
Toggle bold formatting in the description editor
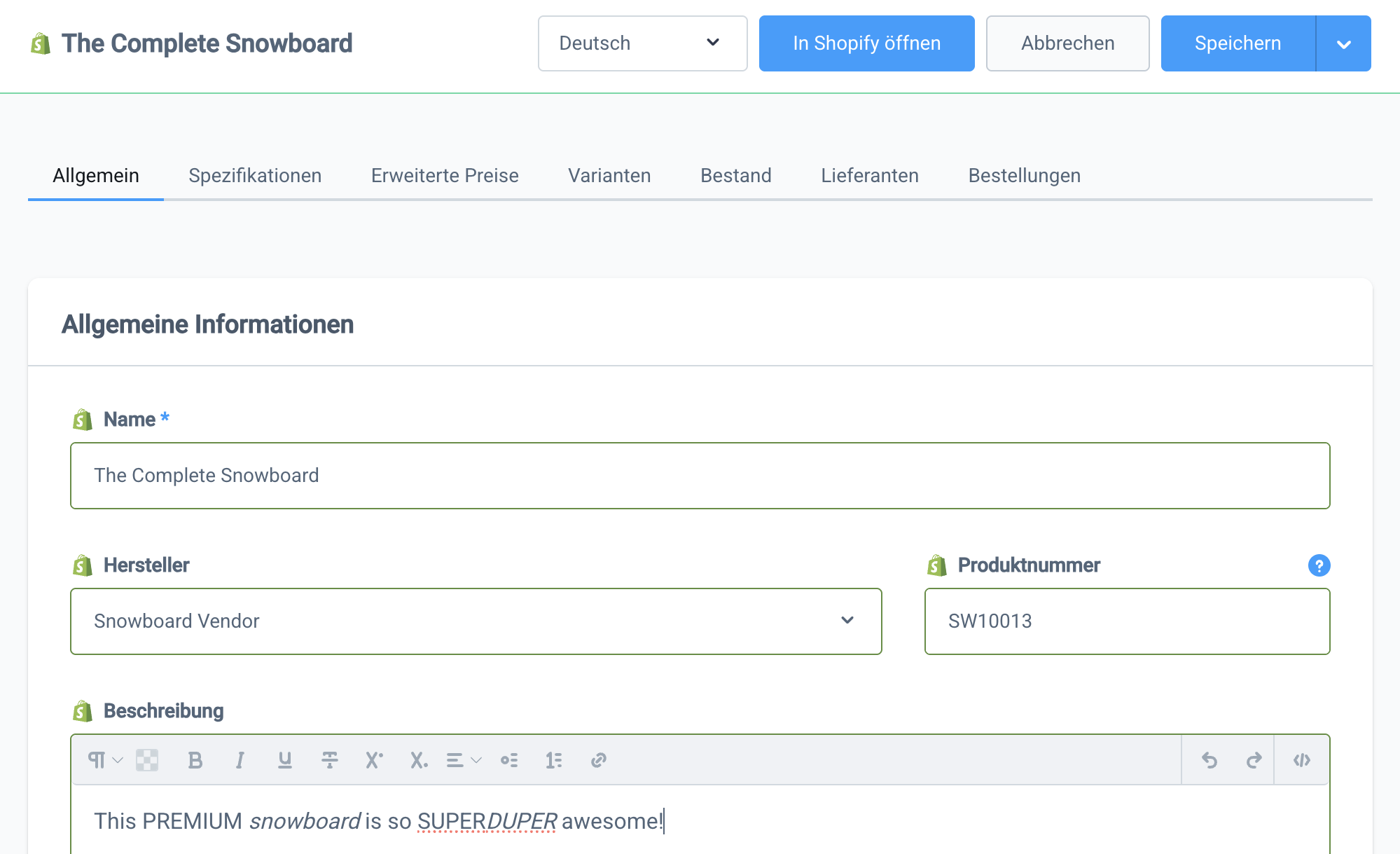(195, 760)
